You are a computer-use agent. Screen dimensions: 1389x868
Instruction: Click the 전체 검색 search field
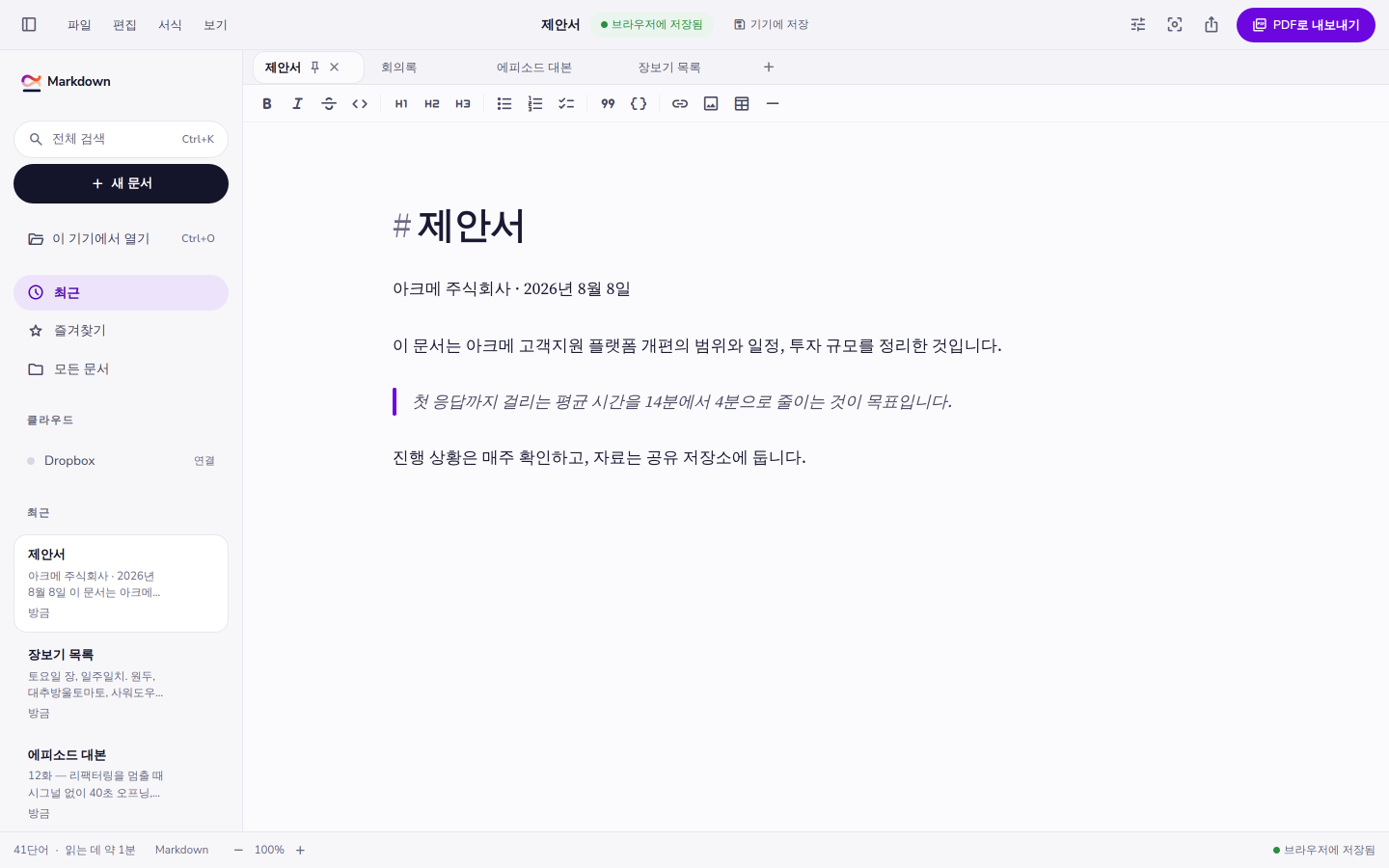coord(121,139)
